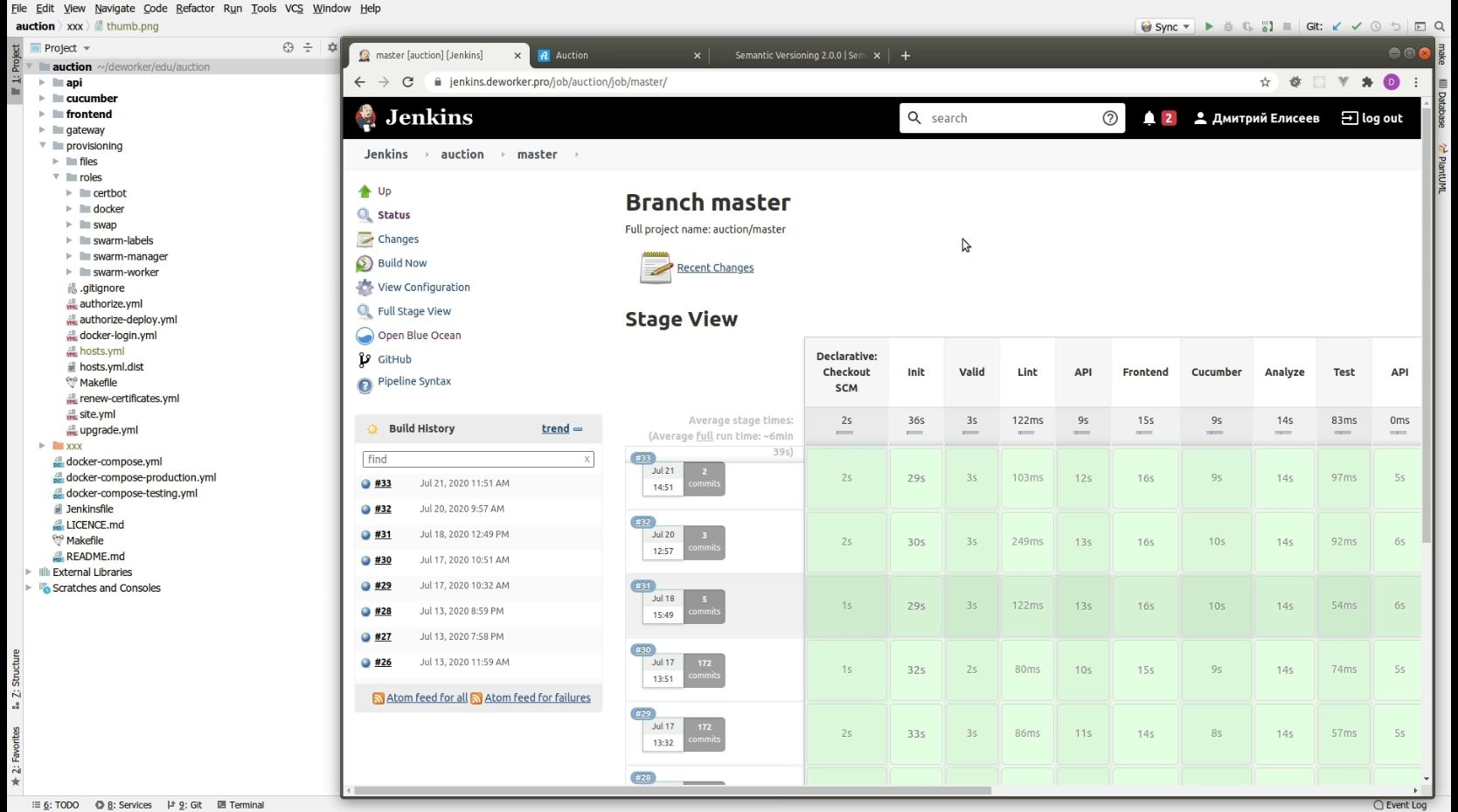
Task: Open the VCS menu
Action: pyautogui.click(x=294, y=8)
